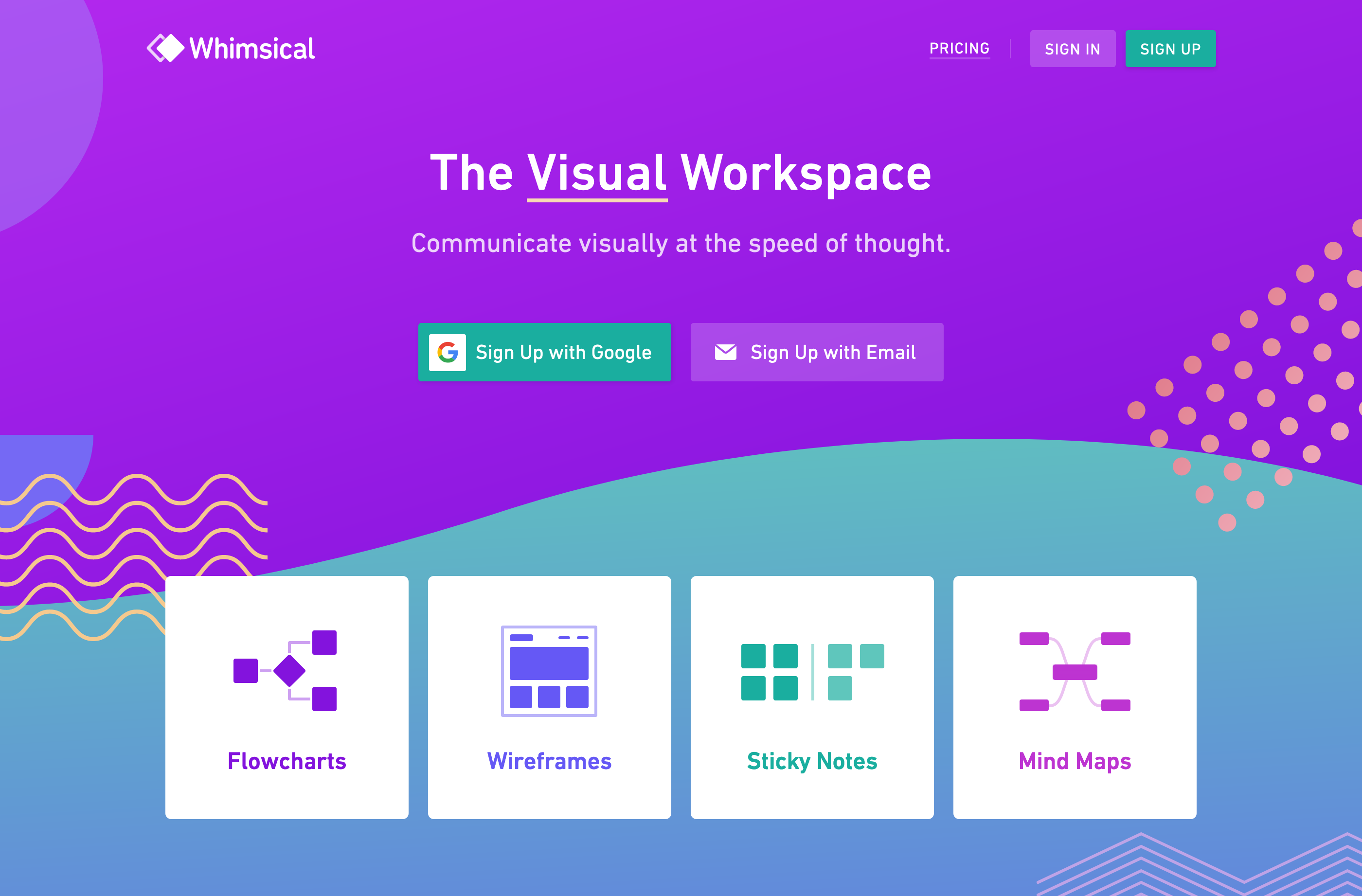The height and width of the screenshot is (896, 1362).
Task: Click the Sign Up button in header
Action: point(1170,49)
